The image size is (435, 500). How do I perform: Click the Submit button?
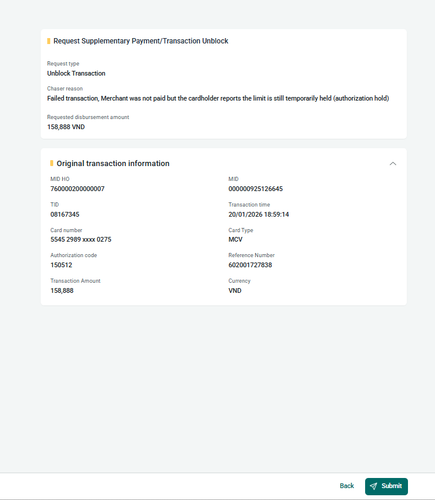tap(386, 486)
